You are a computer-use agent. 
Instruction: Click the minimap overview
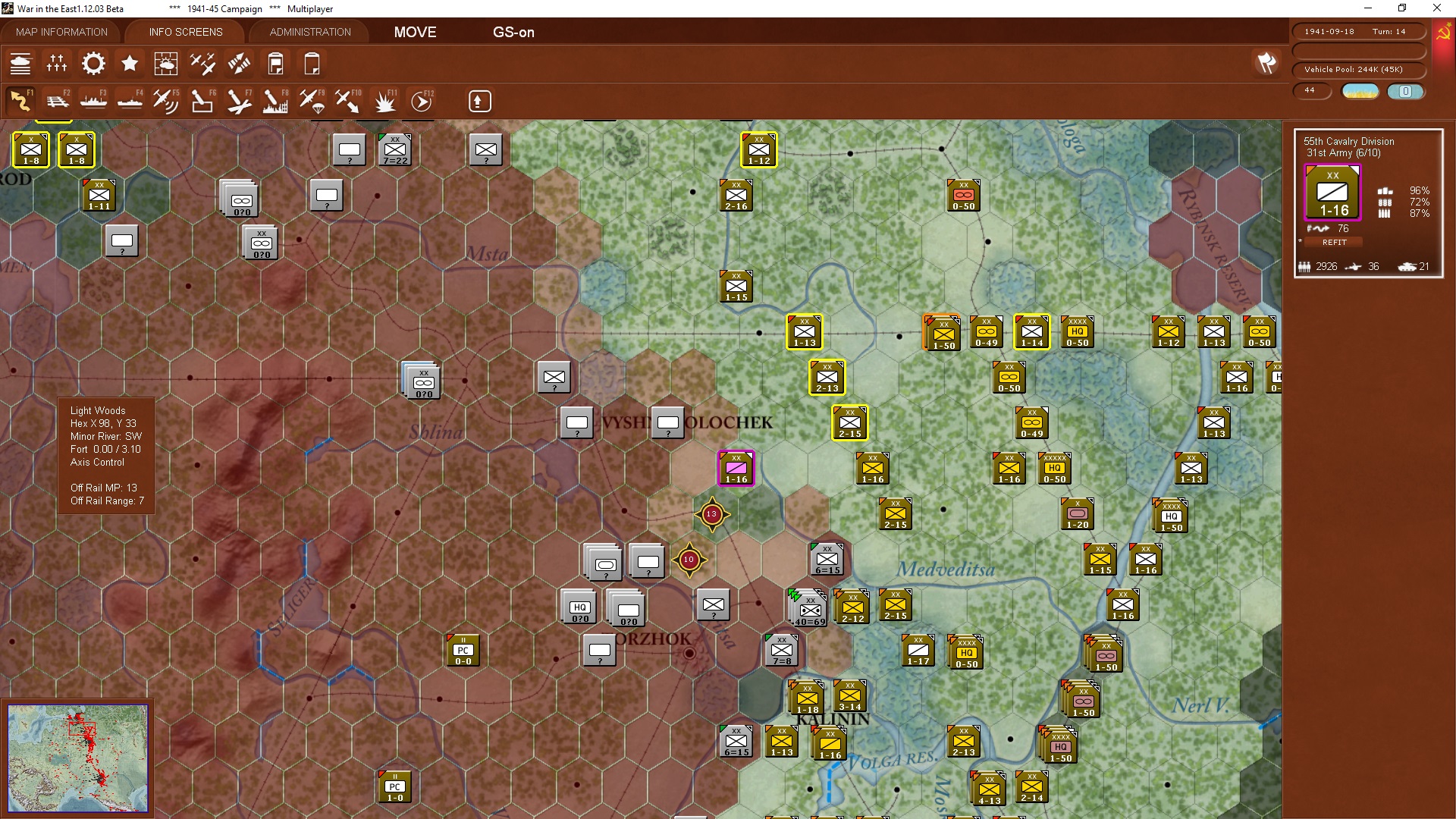point(78,758)
